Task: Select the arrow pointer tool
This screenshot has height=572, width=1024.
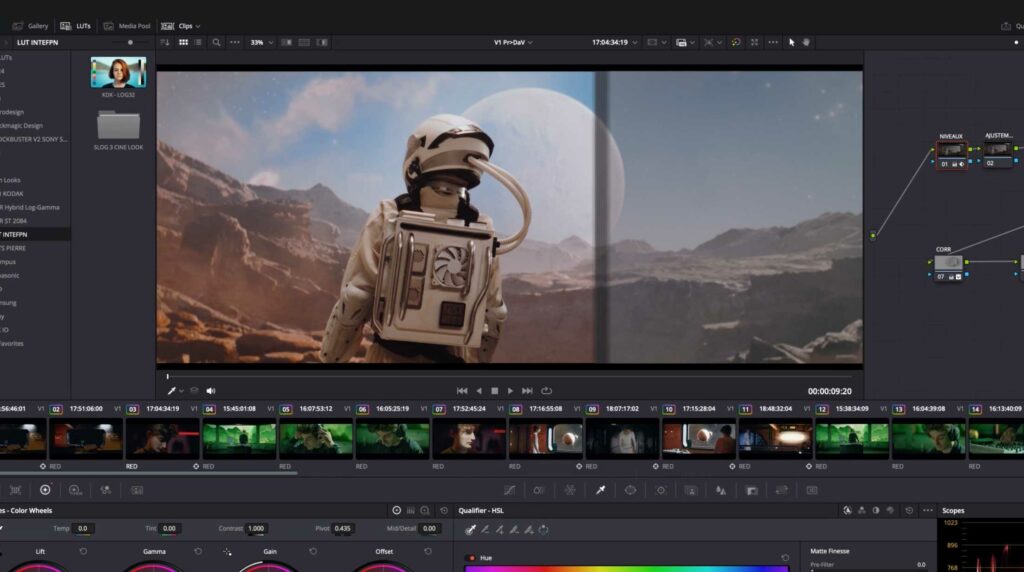Action: click(791, 43)
